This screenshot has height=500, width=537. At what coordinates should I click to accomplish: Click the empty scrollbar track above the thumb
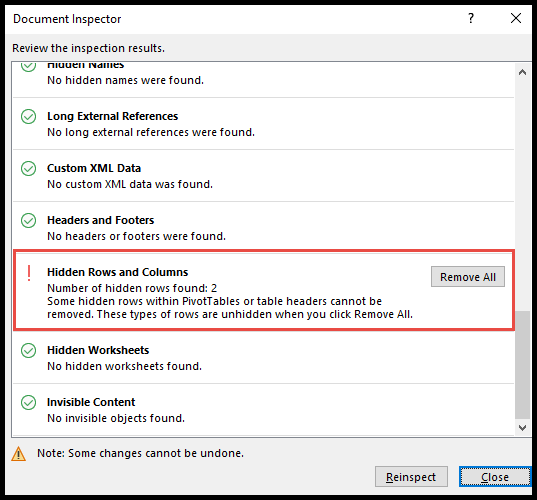click(523, 196)
